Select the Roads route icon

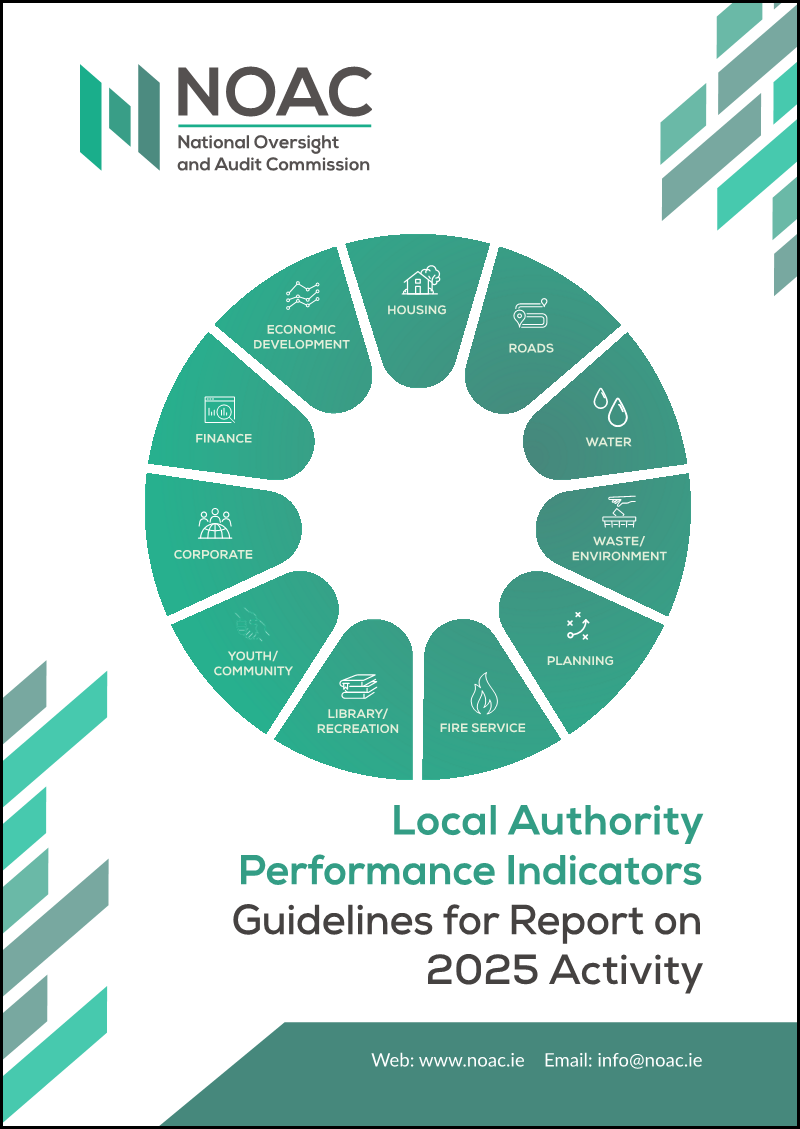tap(531, 315)
